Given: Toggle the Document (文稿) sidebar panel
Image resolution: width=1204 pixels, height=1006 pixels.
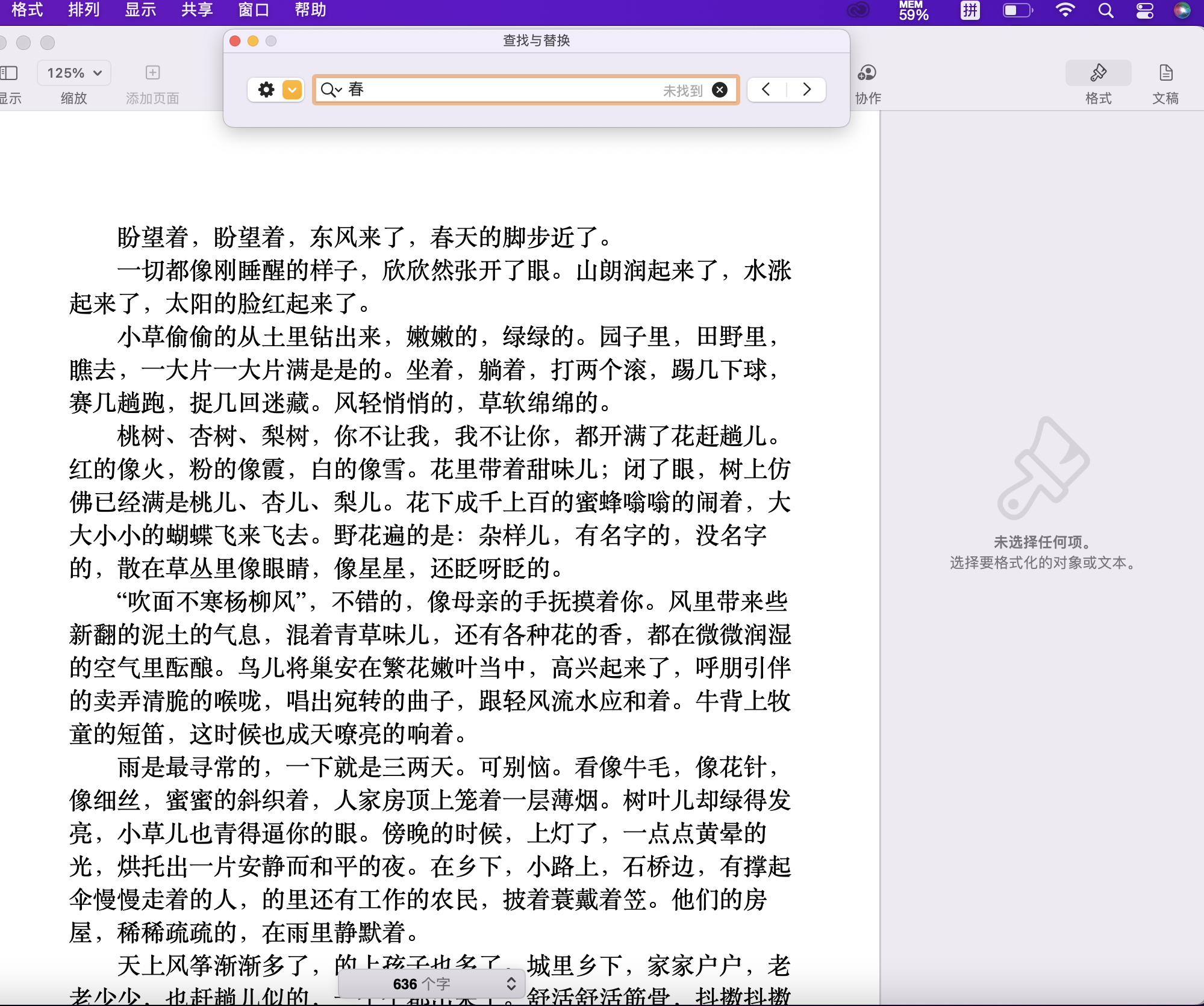Looking at the screenshot, I should coord(1165,73).
